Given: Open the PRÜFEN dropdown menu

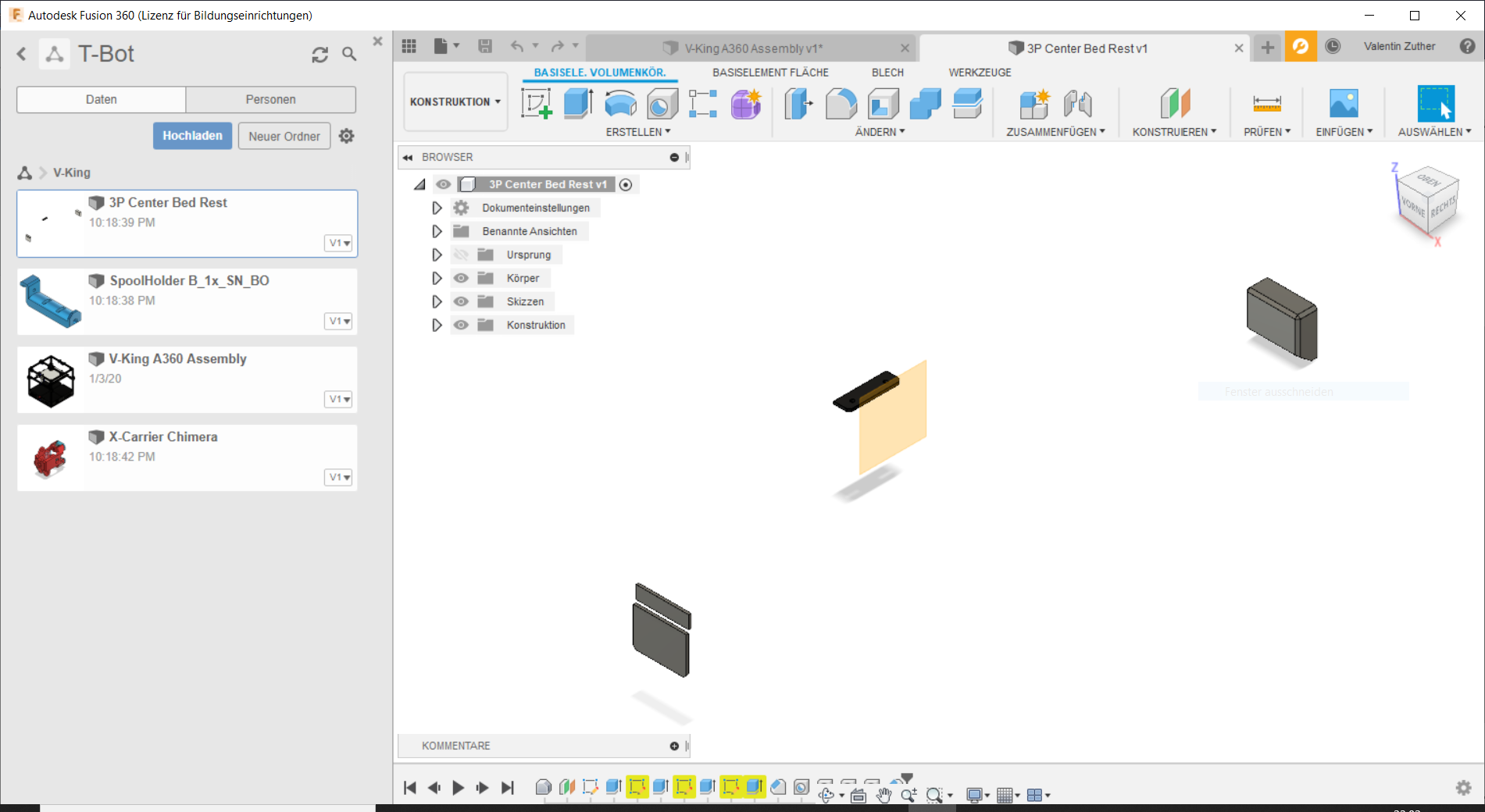Looking at the screenshot, I should pos(1267,132).
